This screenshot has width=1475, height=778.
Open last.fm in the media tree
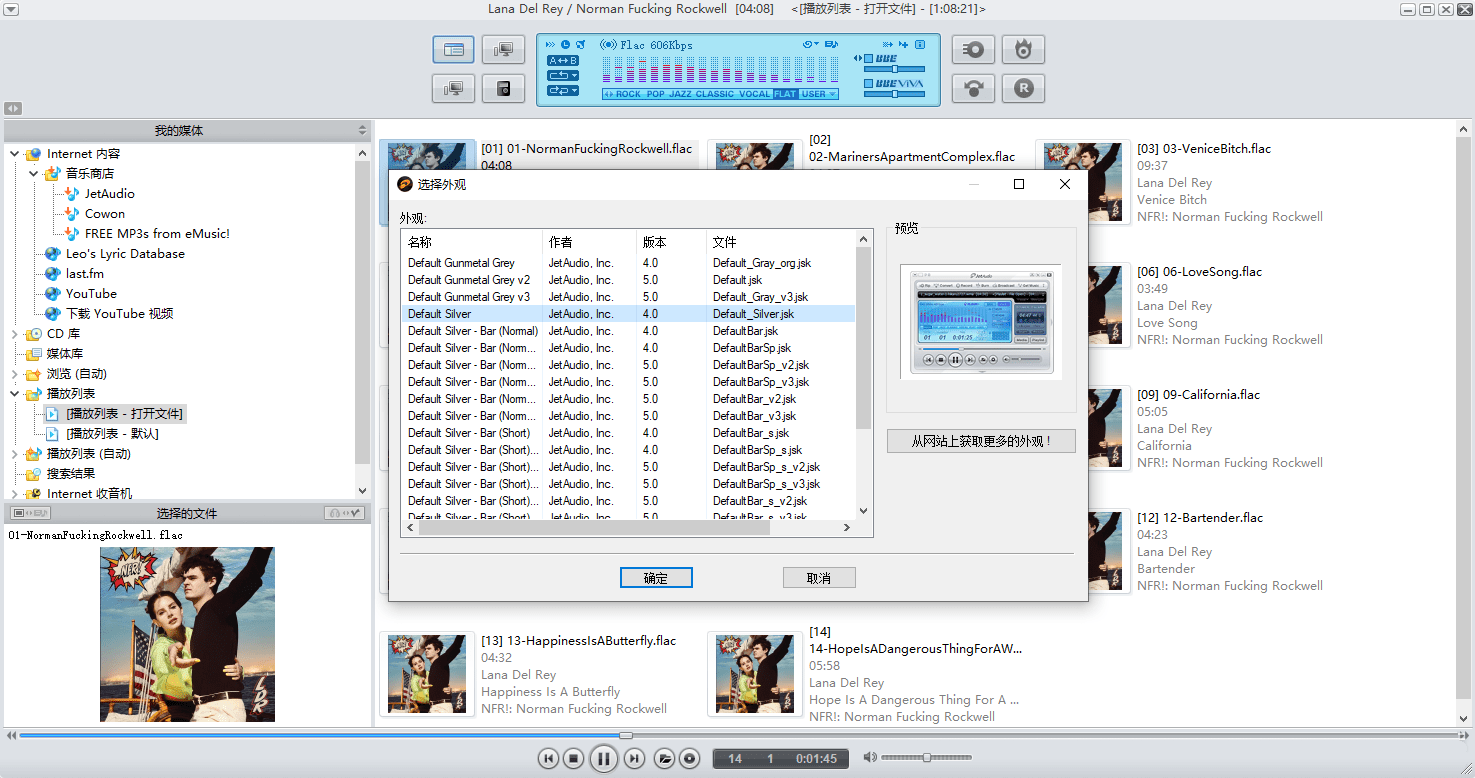point(85,274)
